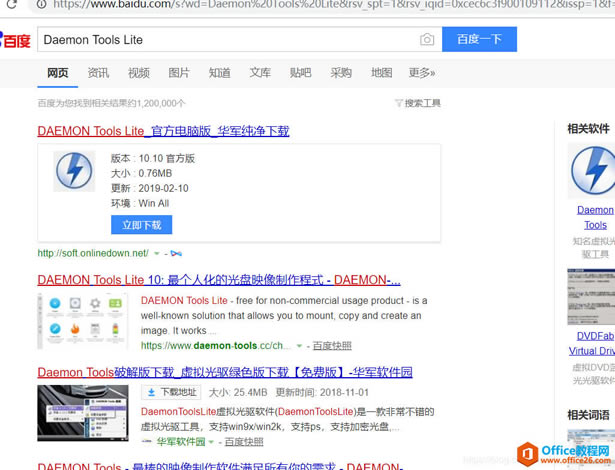The width and height of the screenshot is (615, 470).
Task: Open DAEMON Tools 最棒的映像制作软件 result
Action: click(x=220, y=466)
